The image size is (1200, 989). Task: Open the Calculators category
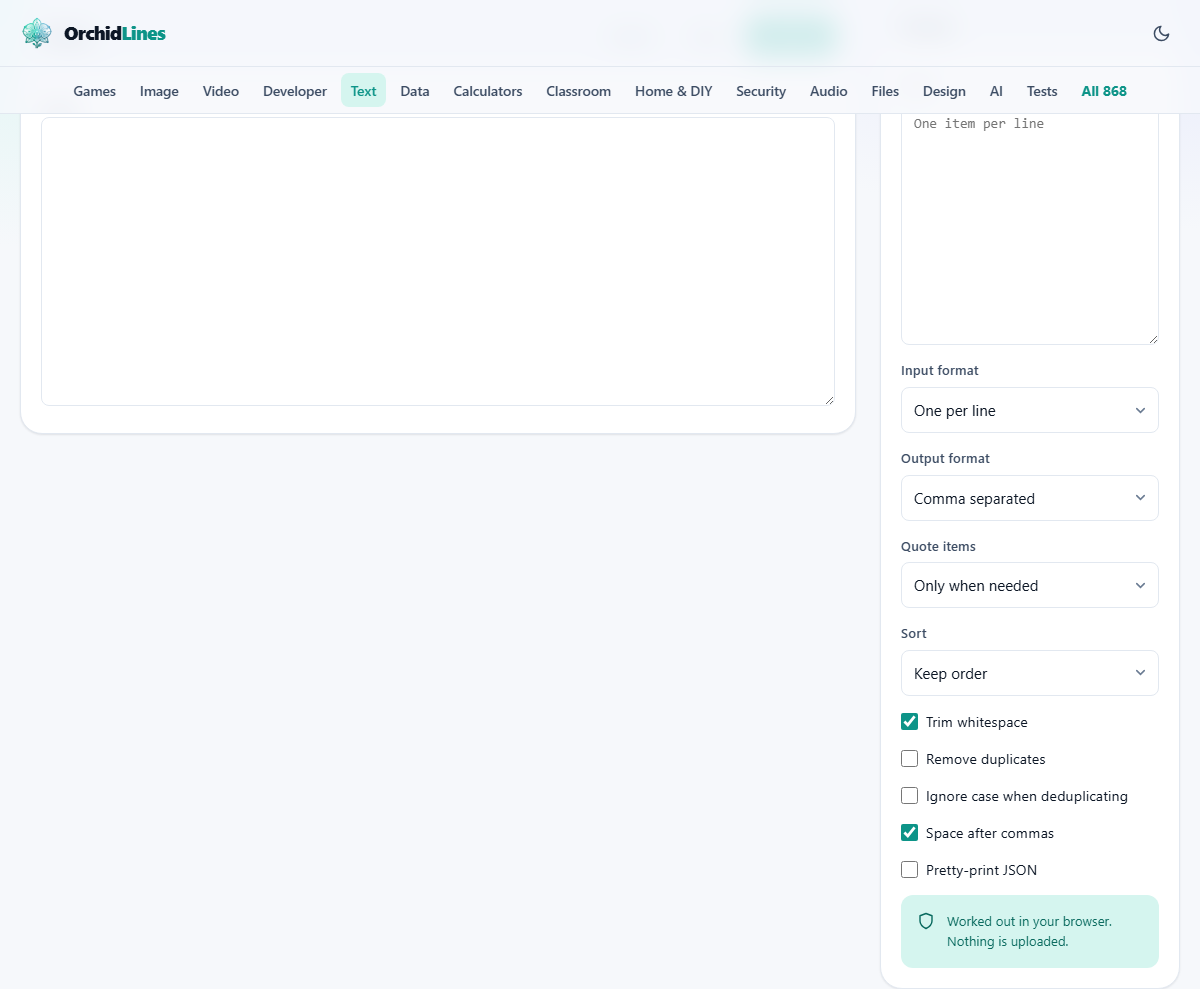[488, 91]
